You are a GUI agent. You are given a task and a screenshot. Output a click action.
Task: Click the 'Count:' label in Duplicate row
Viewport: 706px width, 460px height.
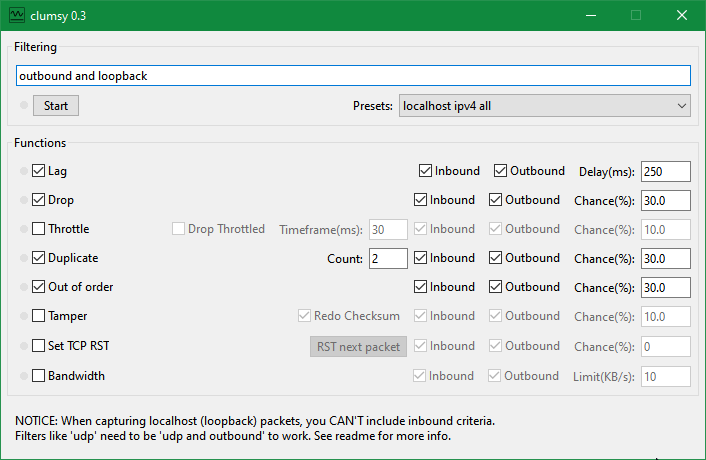tap(345, 259)
